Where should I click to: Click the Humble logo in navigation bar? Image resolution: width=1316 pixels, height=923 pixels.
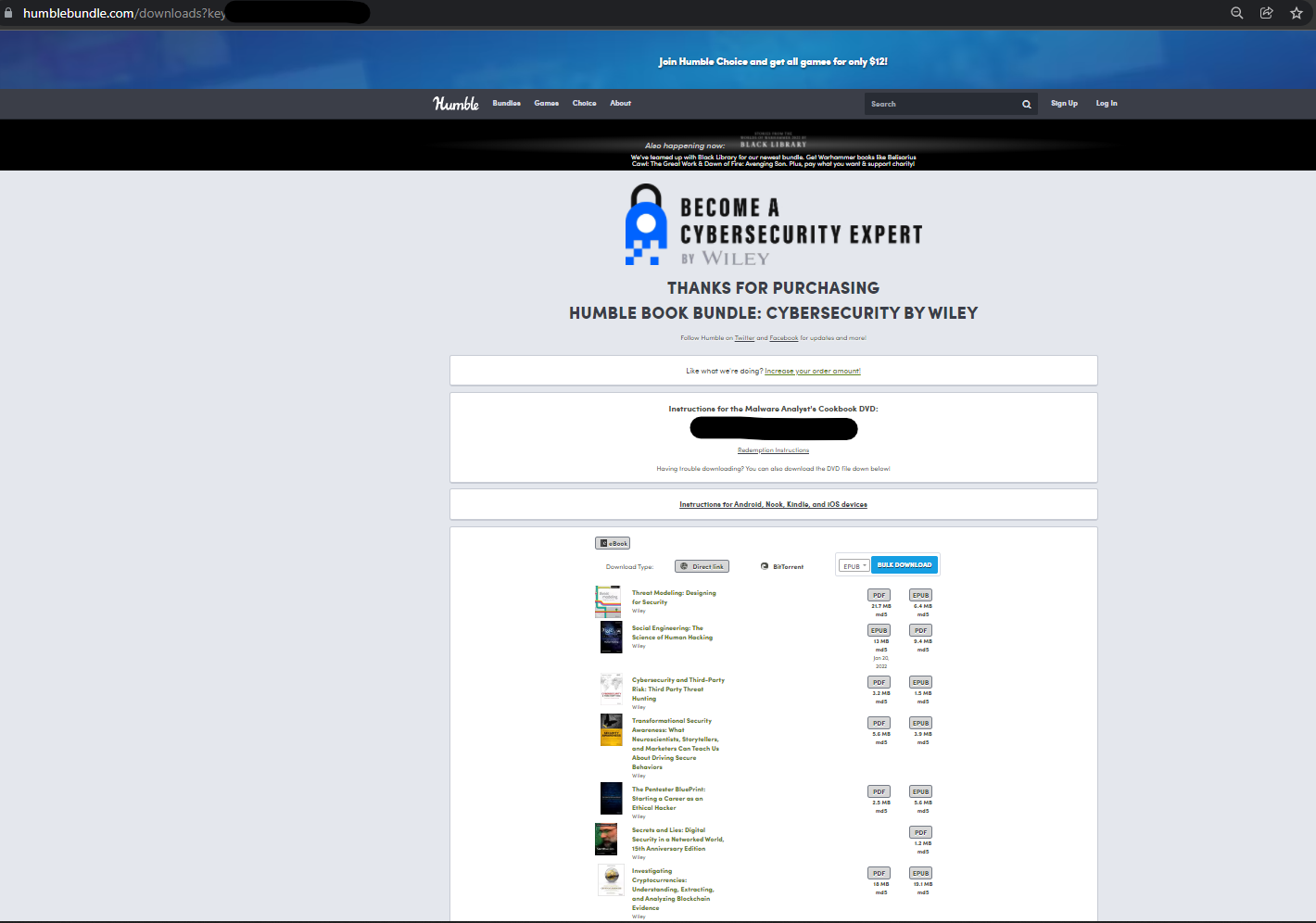click(x=456, y=104)
